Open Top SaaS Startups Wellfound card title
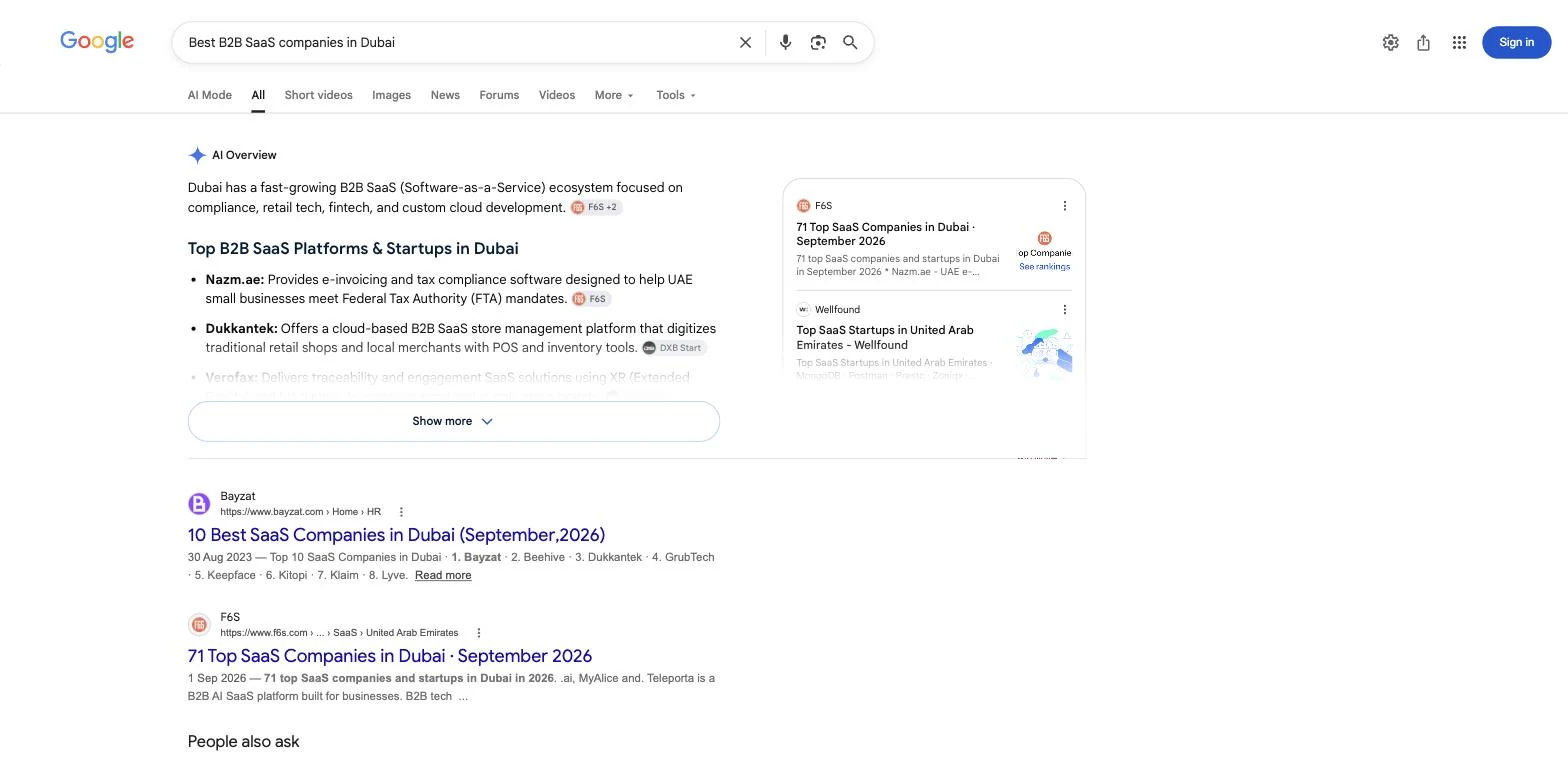The width and height of the screenshot is (1568, 759). click(x=885, y=337)
